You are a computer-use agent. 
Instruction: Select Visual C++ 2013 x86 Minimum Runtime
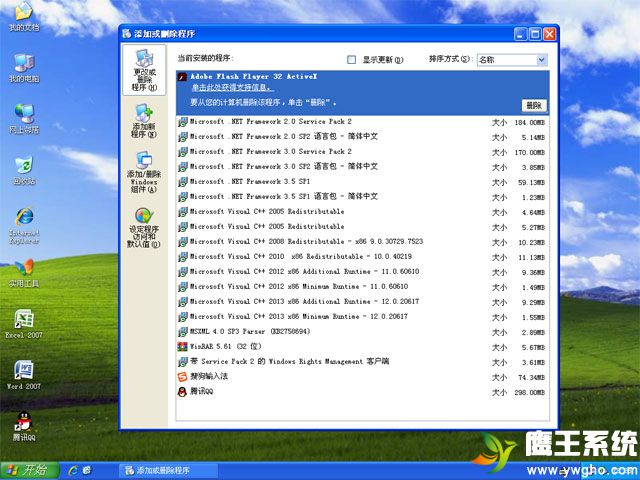coord(362,317)
